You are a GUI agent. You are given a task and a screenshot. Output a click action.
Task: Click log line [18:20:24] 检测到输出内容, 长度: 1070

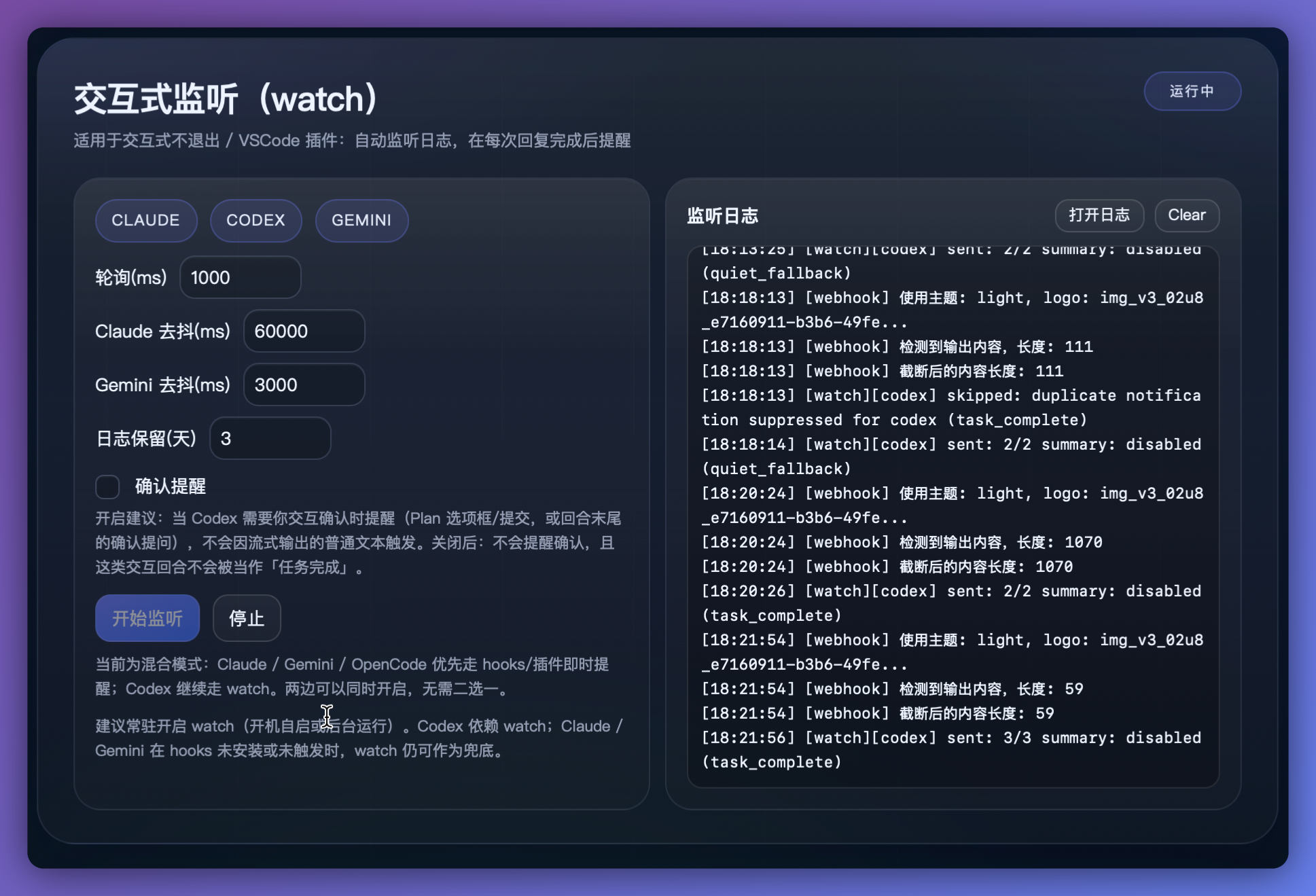pos(902,542)
